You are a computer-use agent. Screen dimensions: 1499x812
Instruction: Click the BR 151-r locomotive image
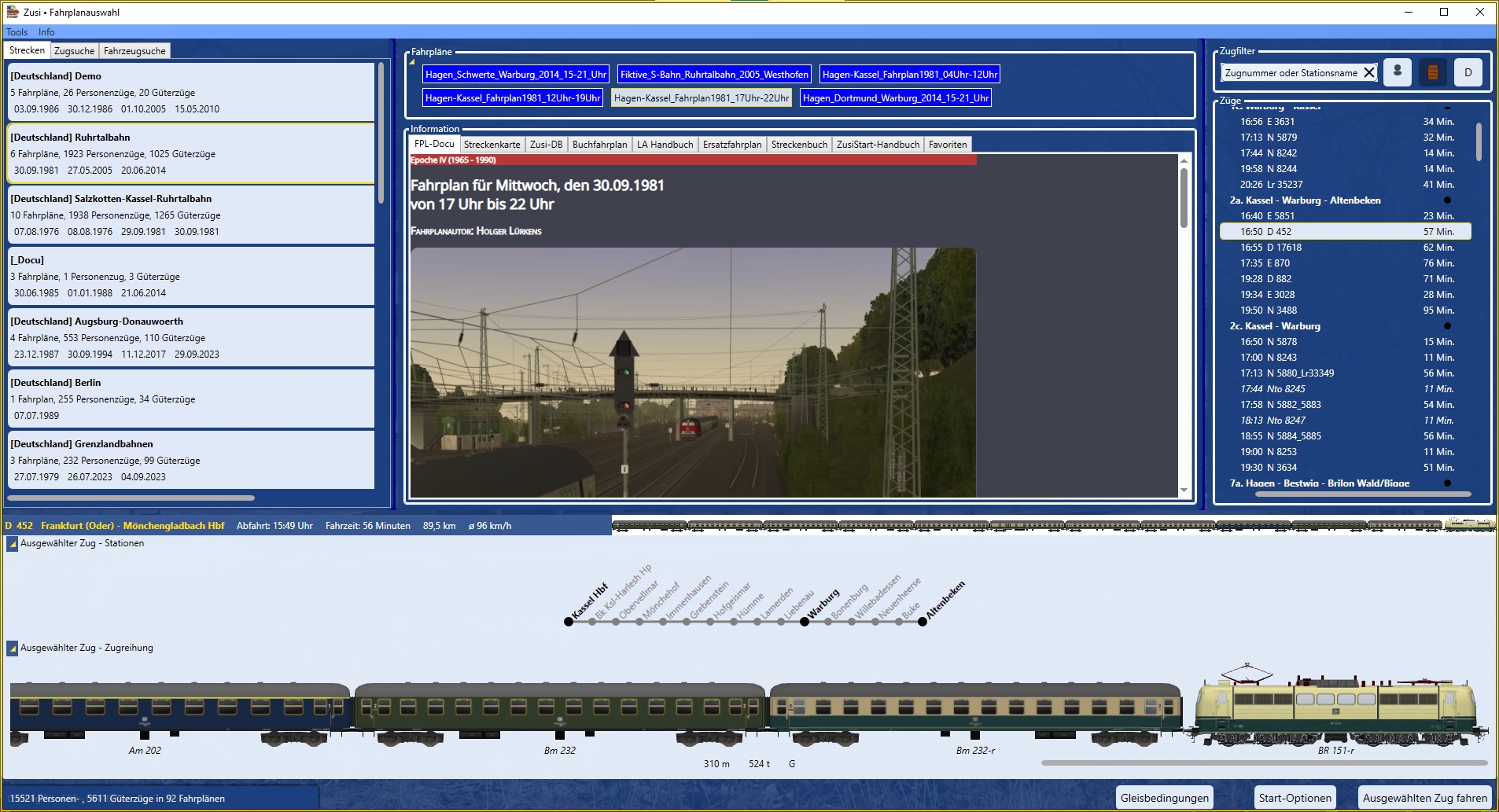[x=1336, y=706]
